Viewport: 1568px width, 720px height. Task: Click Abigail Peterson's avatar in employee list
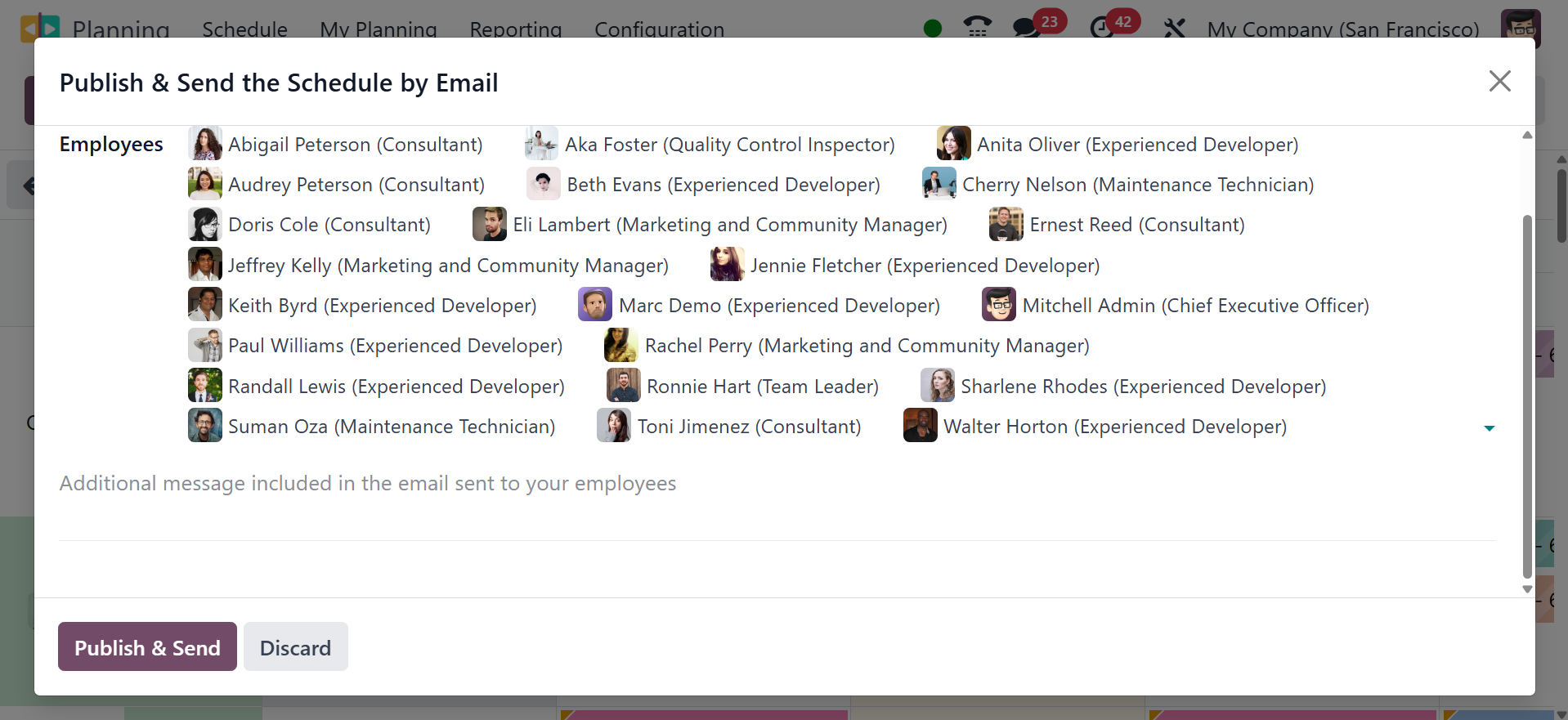(x=204, y=144)
